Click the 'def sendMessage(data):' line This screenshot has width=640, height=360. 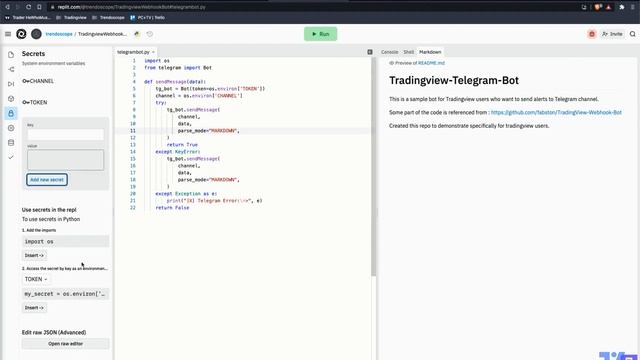click(x=175, y=82)
